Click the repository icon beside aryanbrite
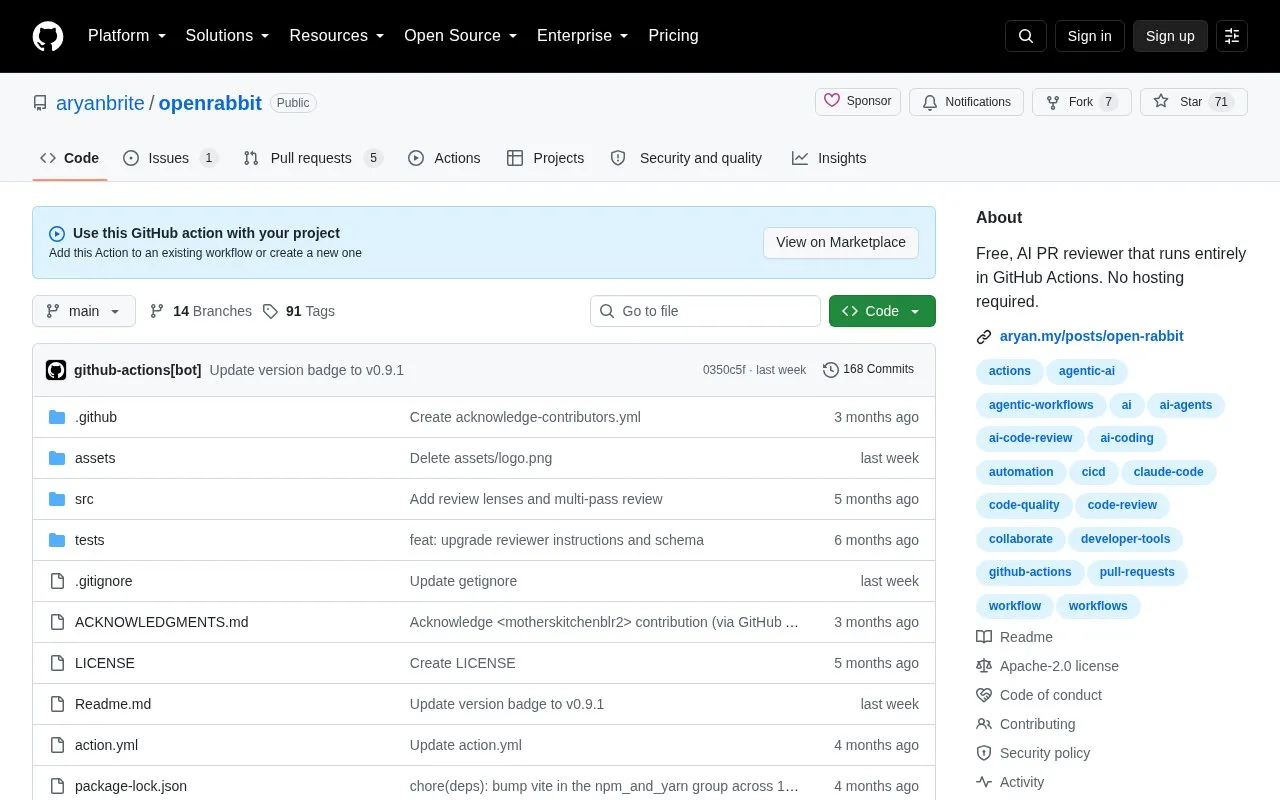Screen dimensions: 1280x800 pos(40,103)
